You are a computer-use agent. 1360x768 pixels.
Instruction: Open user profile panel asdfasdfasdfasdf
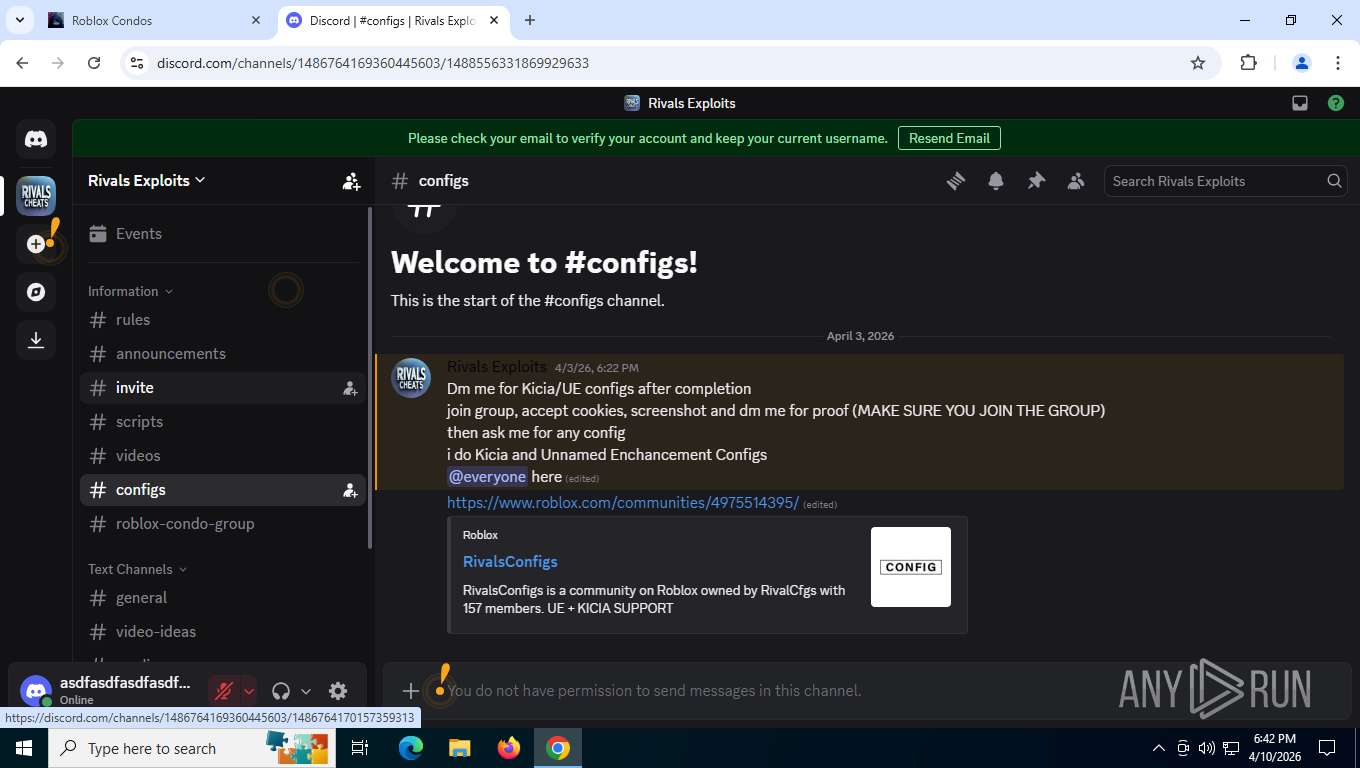106,691
